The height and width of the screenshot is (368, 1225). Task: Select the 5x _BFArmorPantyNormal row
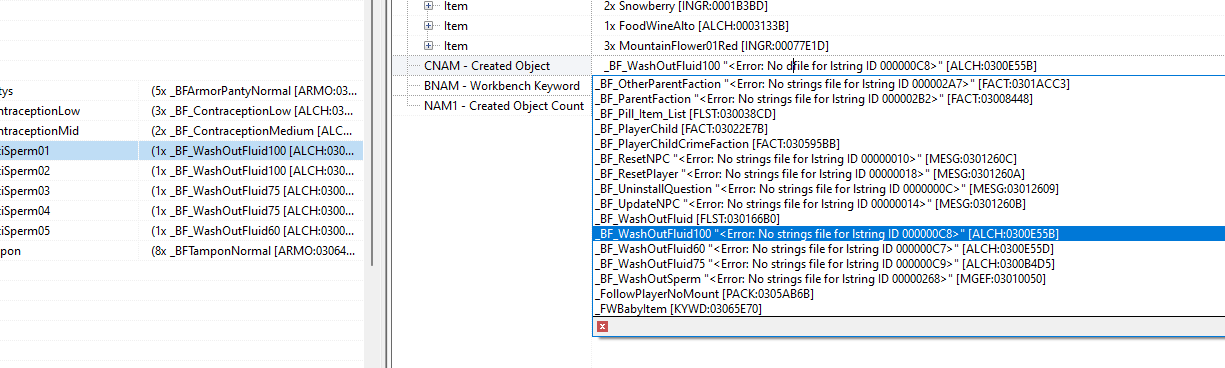click(181, 91)
